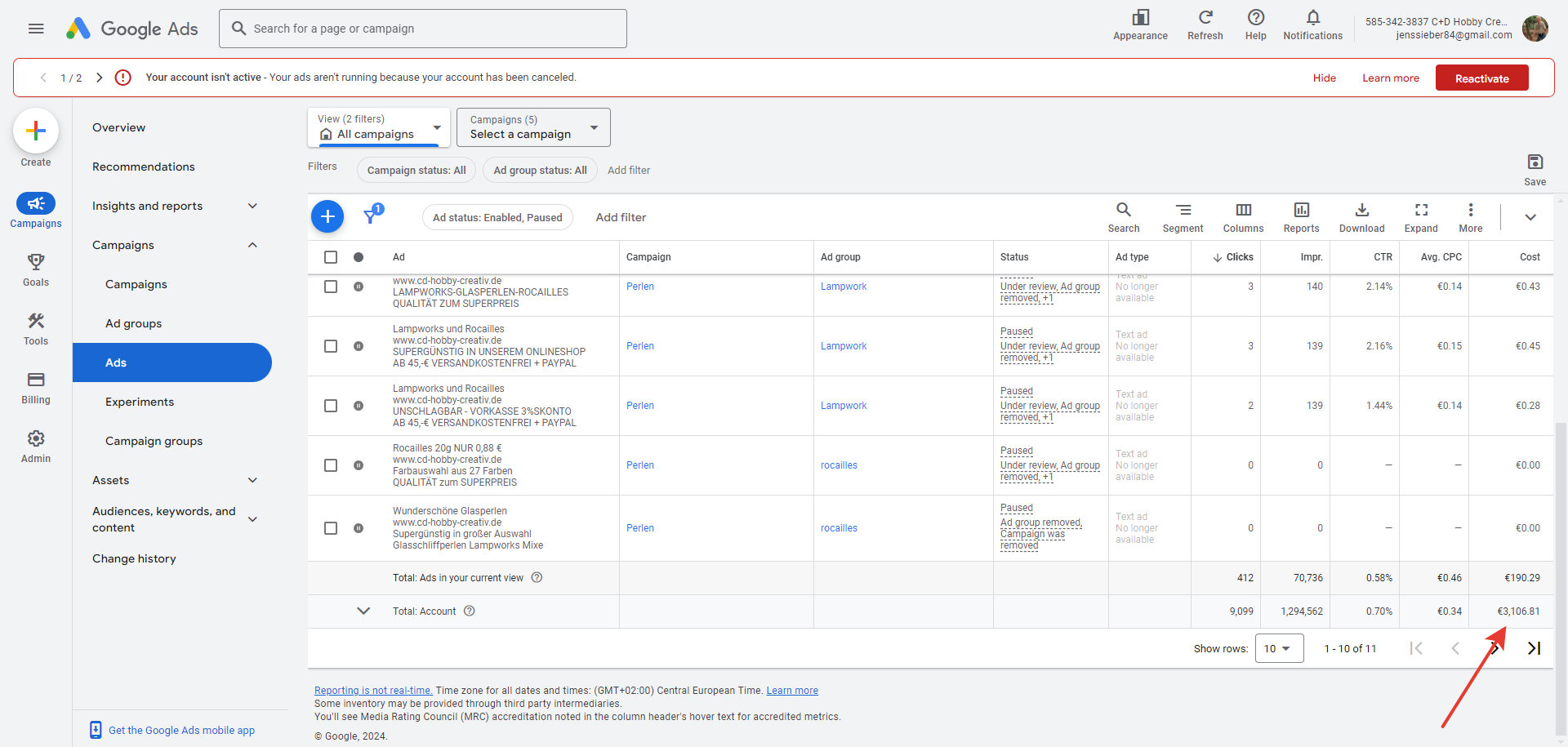Open the Appearance settings
1568x747 pixels.
click(1140, 24)
